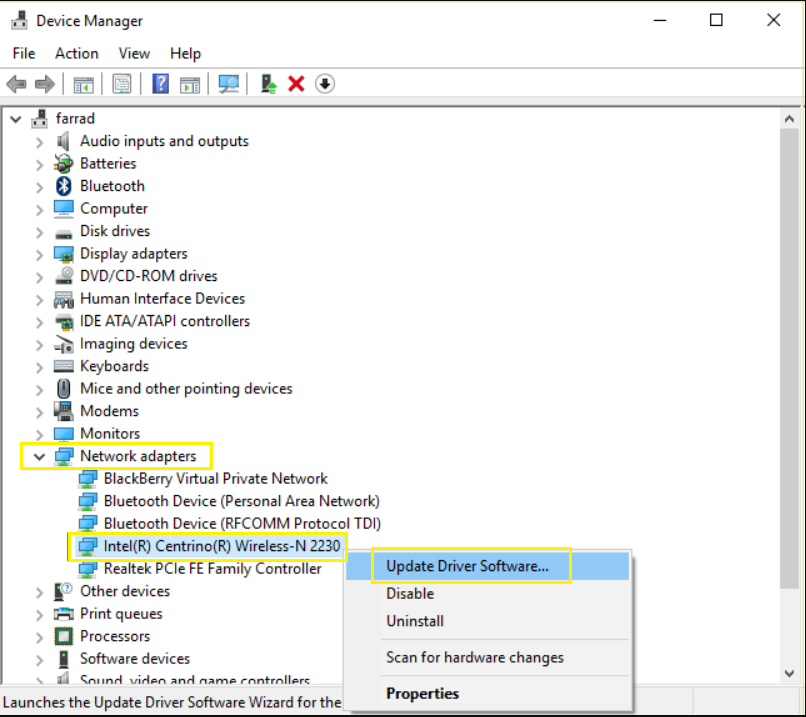
Task: Click the scrollbar down arrow
Action: coord(789,673)
